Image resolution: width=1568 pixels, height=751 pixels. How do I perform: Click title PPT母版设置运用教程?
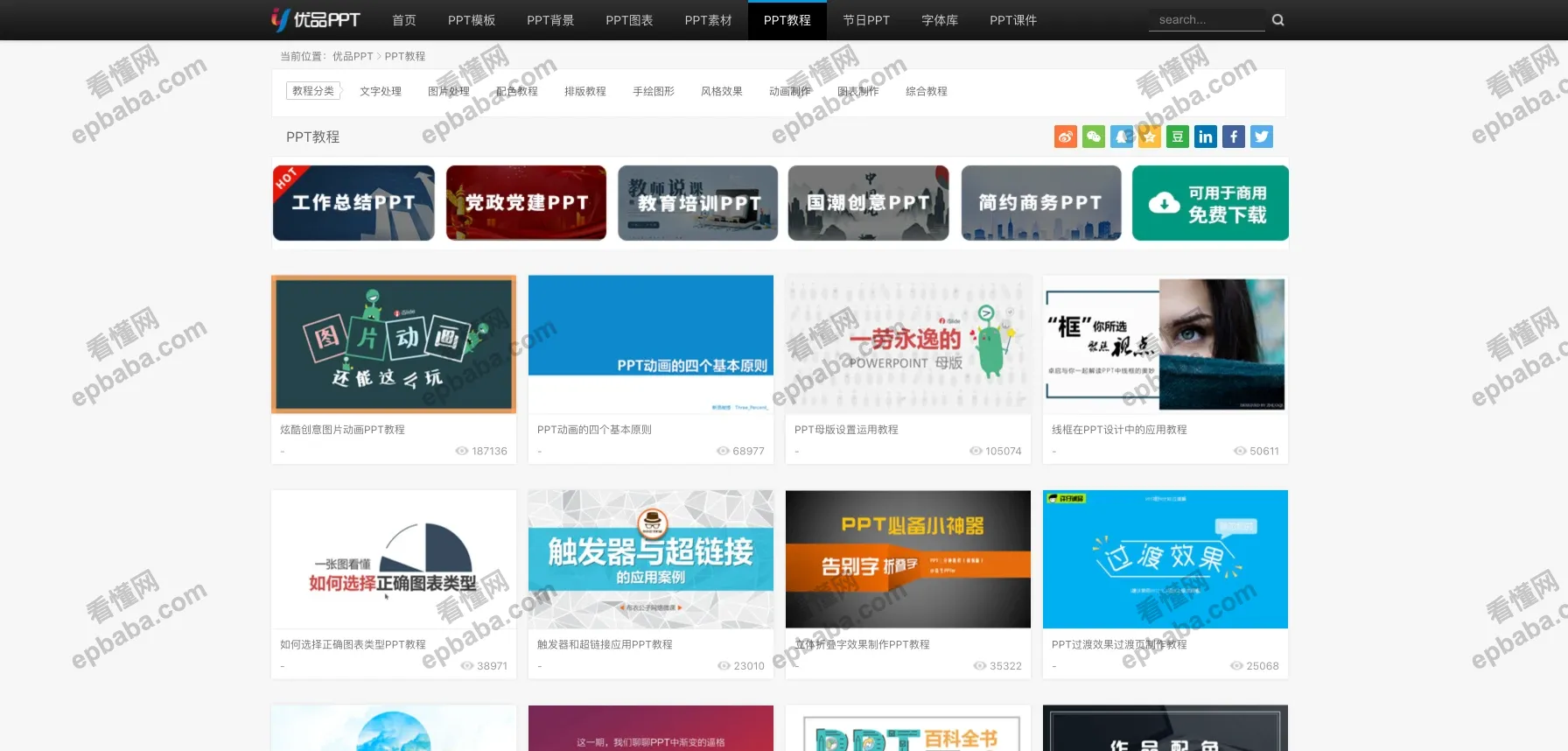click(846, 430)
